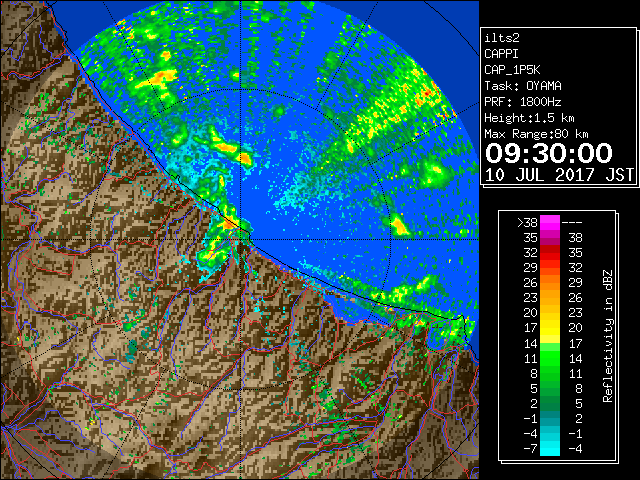640x480 pixels.
Task: Click the red 32 dBZ legend color
Action: 550,253
